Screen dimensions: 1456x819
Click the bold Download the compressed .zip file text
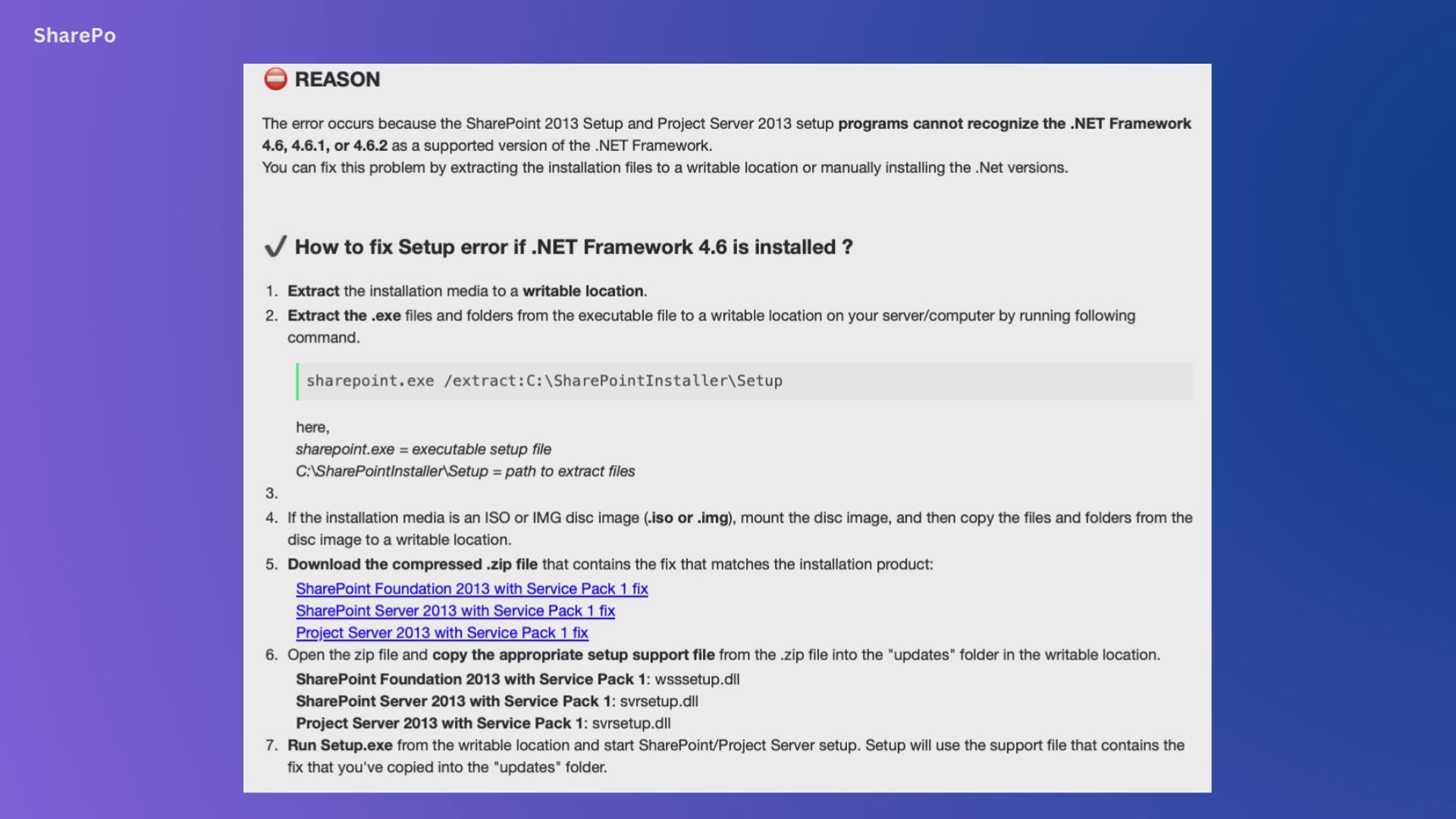coord(413,564)
